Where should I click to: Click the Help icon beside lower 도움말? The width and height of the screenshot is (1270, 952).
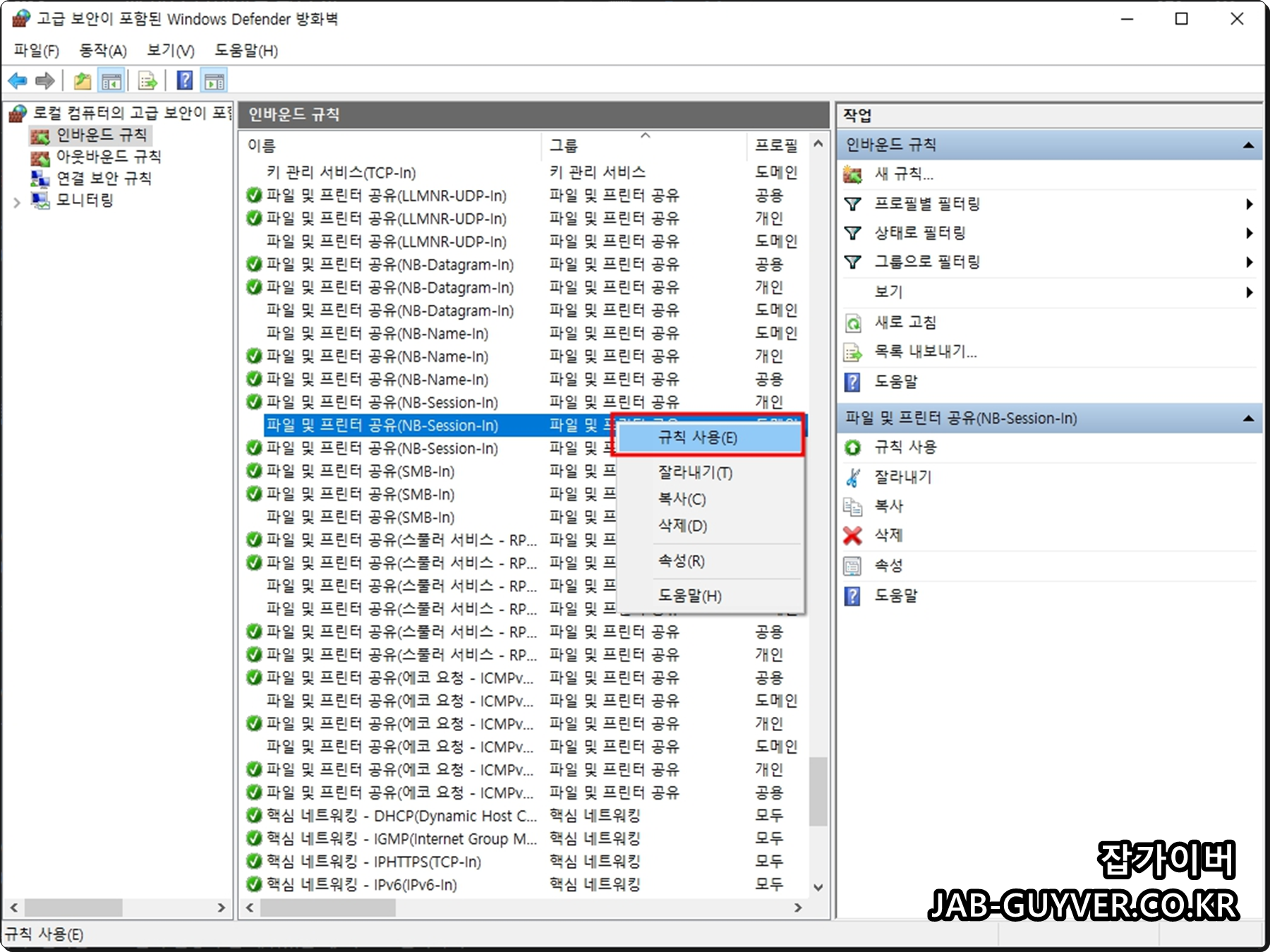(x=853, y=596)
